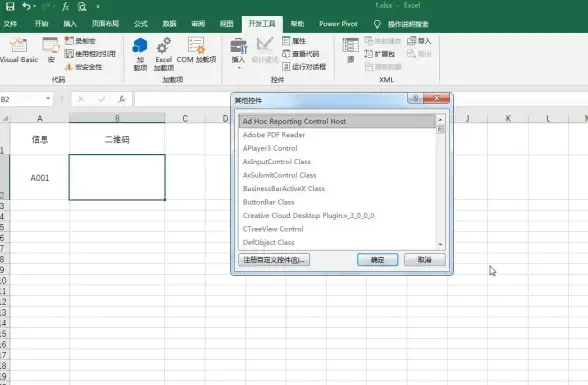The image size is (588, 385).
Task: Open print preview from quick access toolbar
Action: [82, 6]
